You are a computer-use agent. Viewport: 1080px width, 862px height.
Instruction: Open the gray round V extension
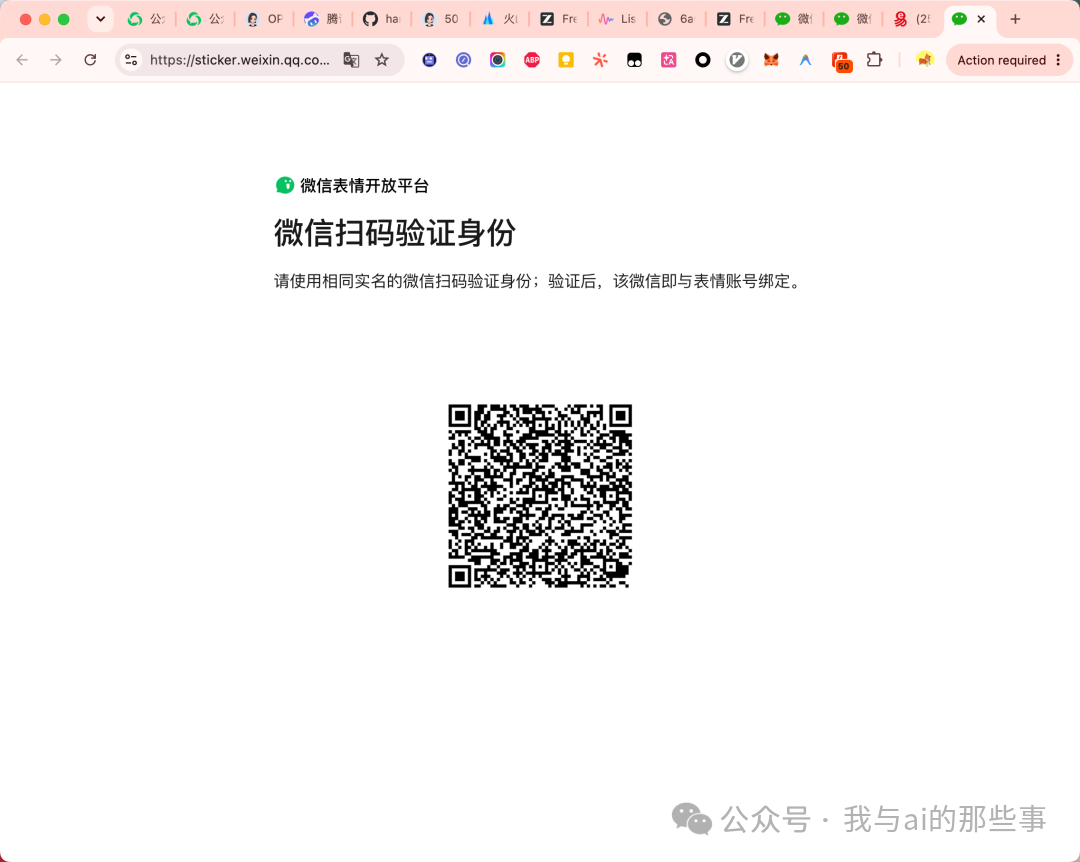[x=737, y=60]
